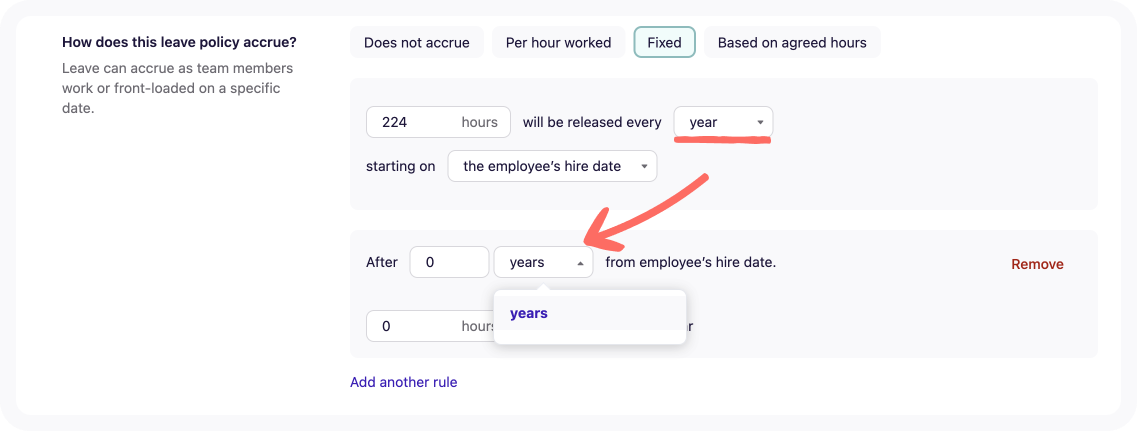
Task: Pick "years" from the open dropdown list
Action: pyautogui.click(x=529, y=313)
